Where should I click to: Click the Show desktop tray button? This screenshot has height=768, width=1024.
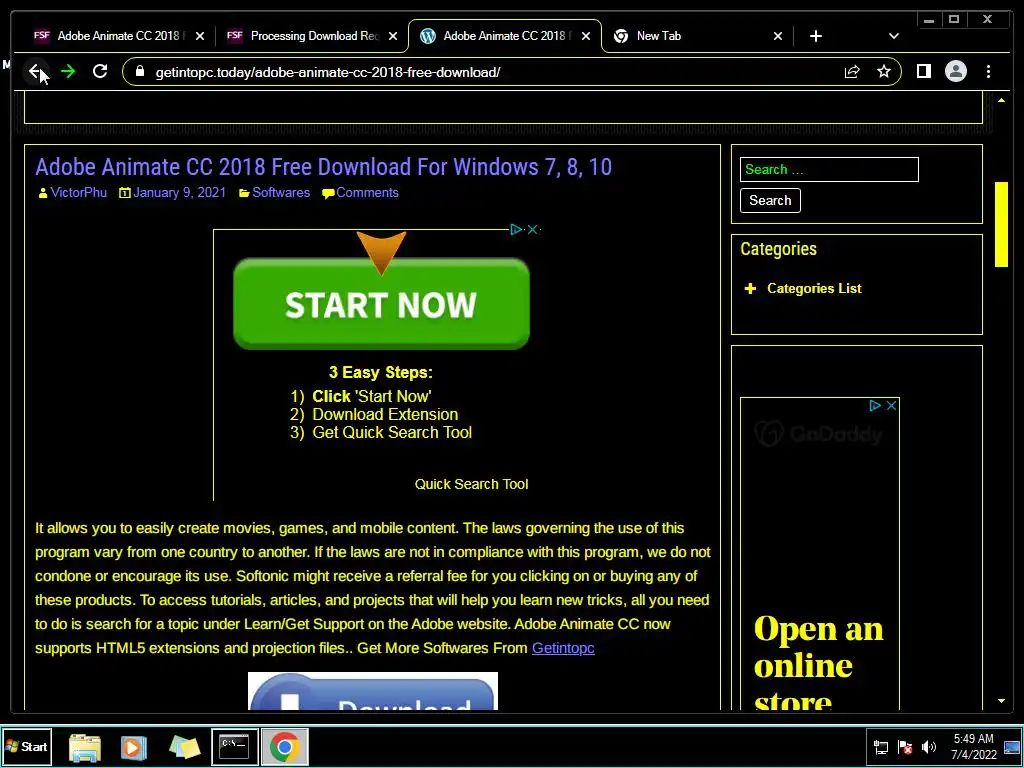click(1012, 746)
